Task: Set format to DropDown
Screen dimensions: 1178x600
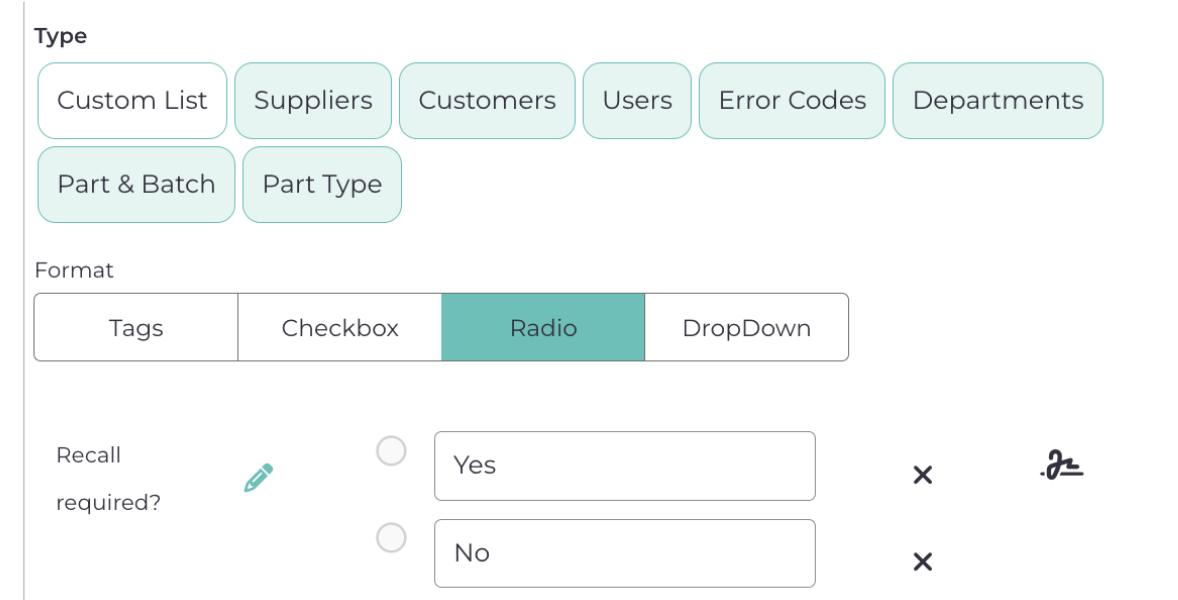Action: [746, 328]
